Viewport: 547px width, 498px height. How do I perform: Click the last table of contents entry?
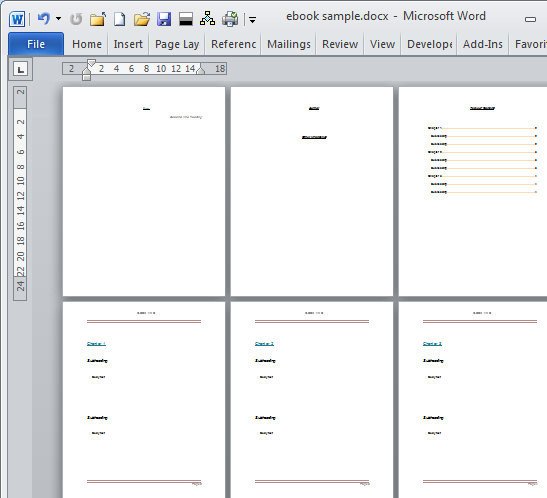click(x=484, y=192)
